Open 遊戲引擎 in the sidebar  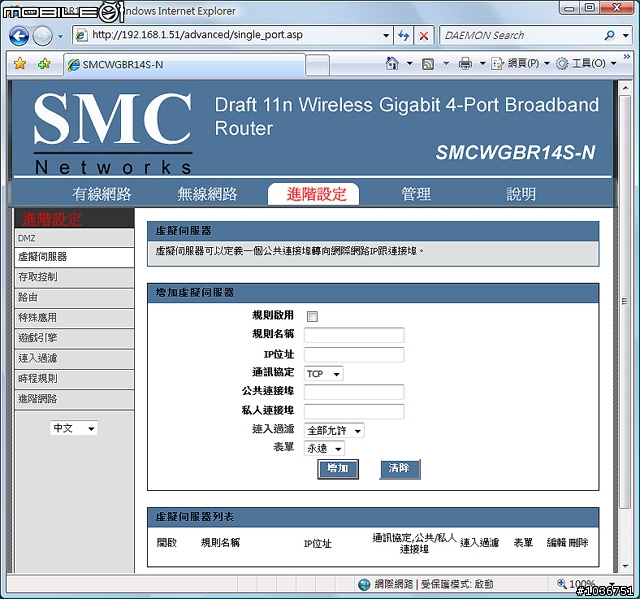[x=74, y=338]
